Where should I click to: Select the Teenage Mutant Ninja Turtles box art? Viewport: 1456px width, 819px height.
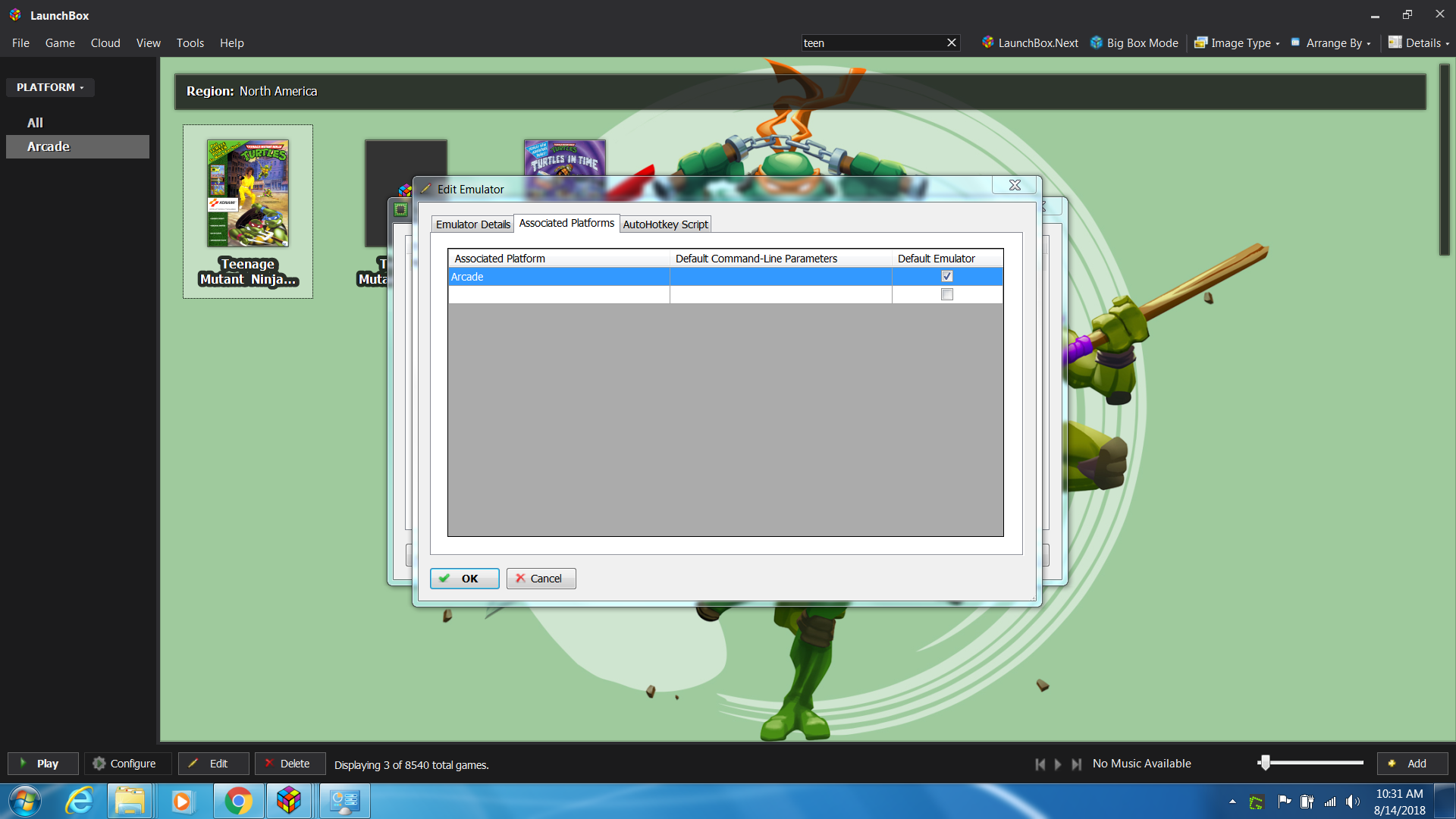point(248,193)
